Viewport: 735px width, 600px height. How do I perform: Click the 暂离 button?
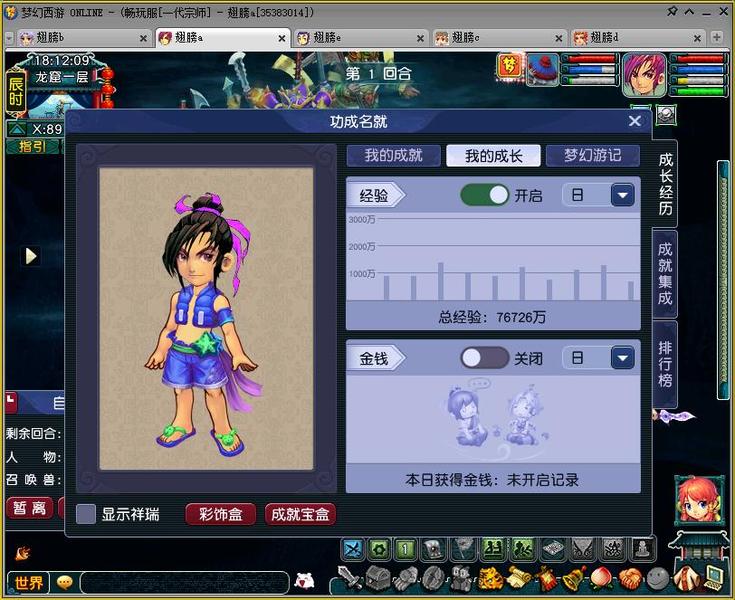[x=30, y=508]
